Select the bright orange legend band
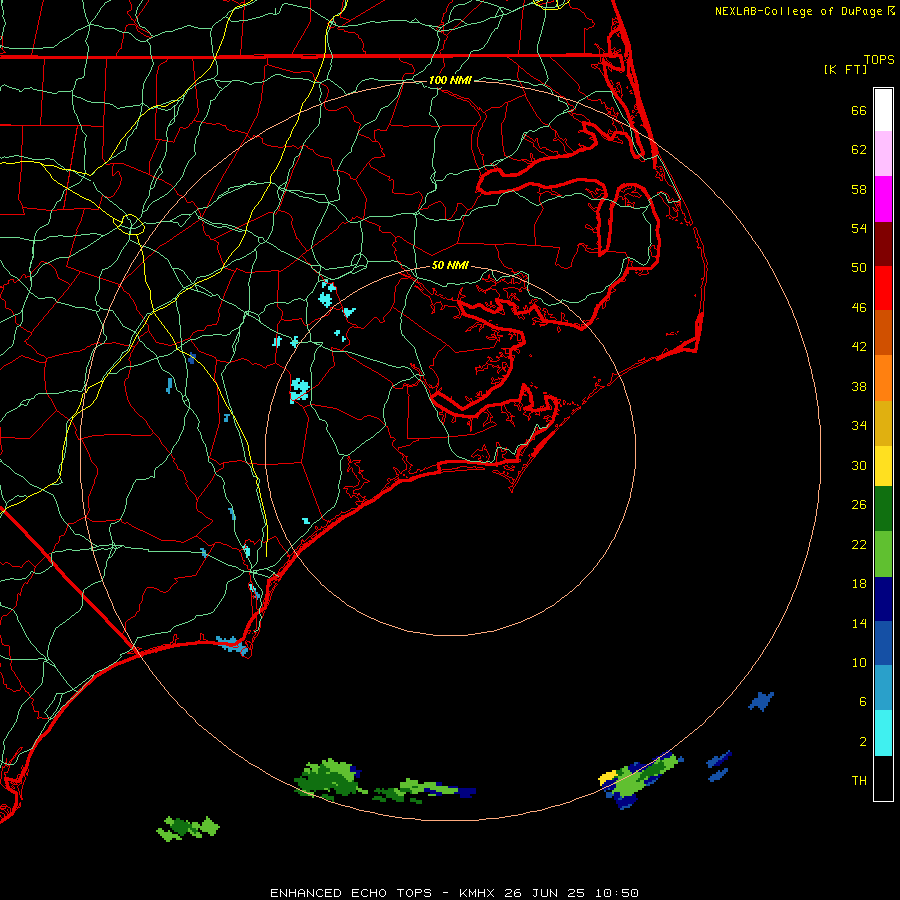This screenshot has height=900, width=900. pos(883,378)
